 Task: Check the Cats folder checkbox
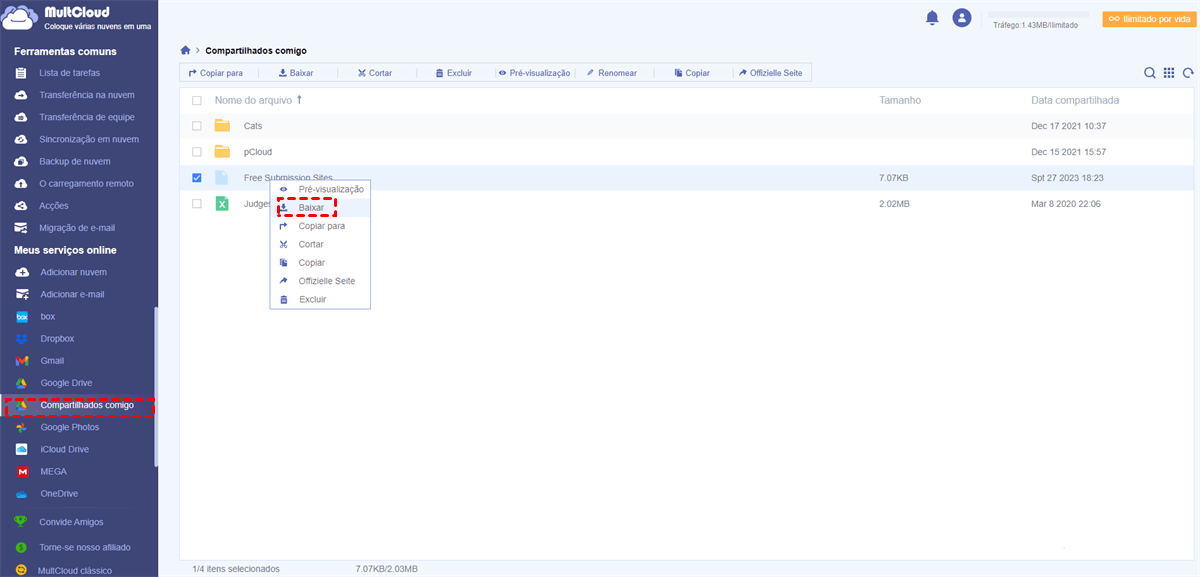[196, 126]
